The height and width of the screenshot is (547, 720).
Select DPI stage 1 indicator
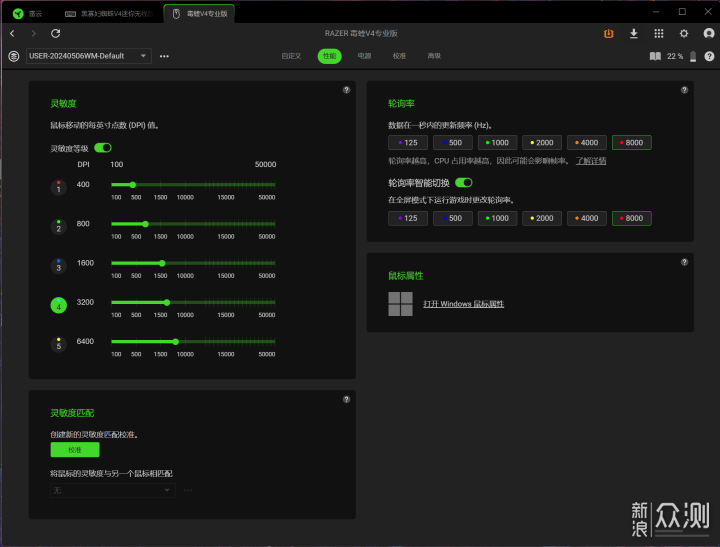point(58,187)
